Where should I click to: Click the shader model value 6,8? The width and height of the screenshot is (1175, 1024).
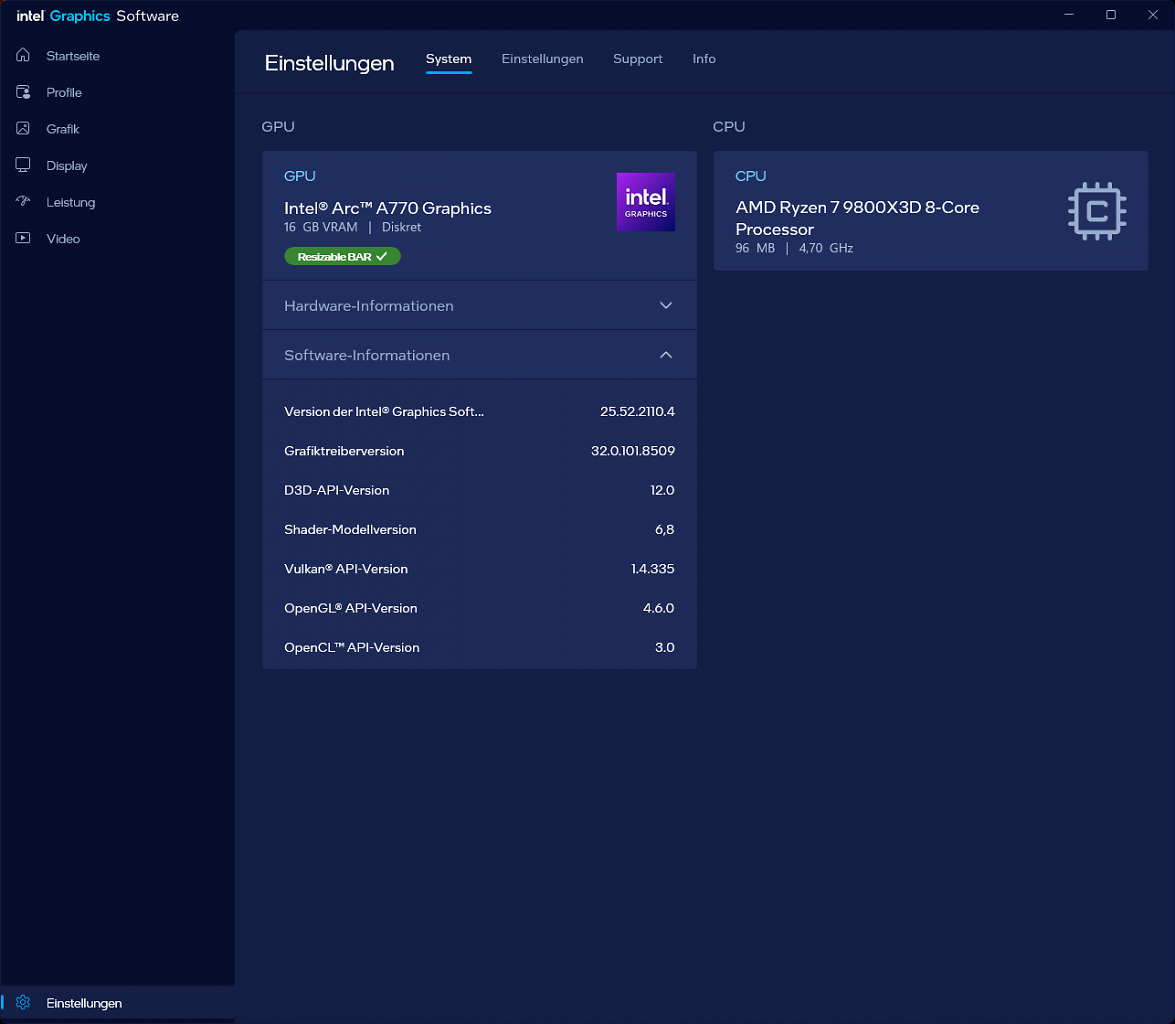pyautogui.click(x=665, y=529)
